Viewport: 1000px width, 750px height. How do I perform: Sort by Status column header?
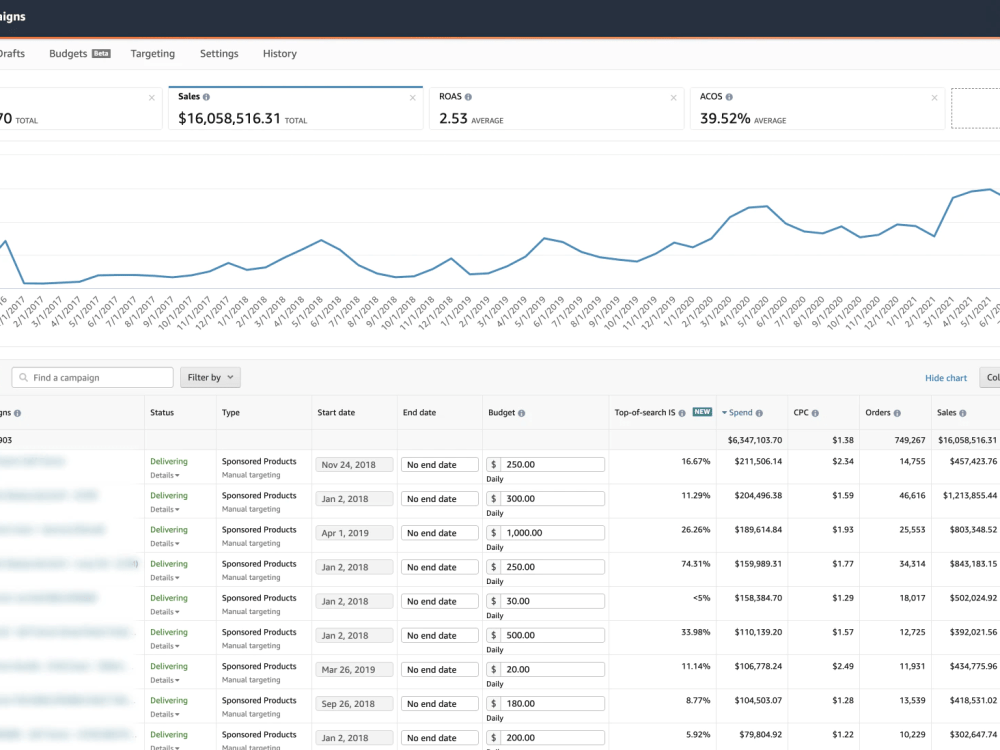pyautogui.click(x=162, y=413)
